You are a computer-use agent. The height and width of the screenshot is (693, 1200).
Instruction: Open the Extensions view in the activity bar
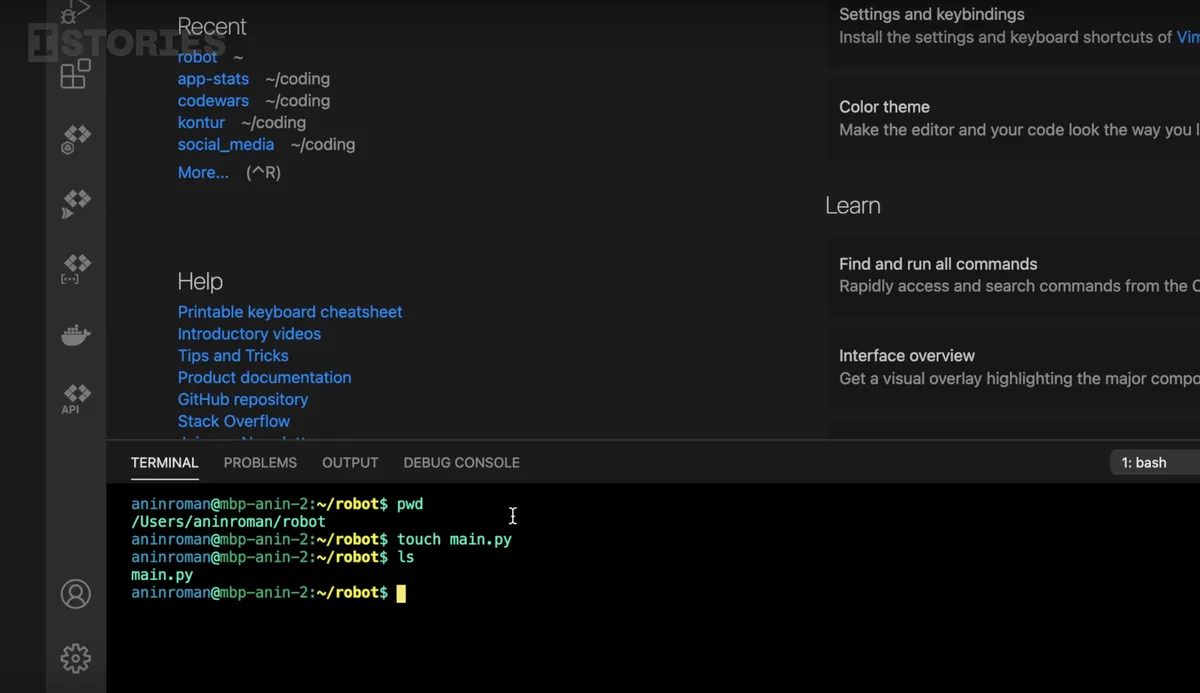coord(76,74)
